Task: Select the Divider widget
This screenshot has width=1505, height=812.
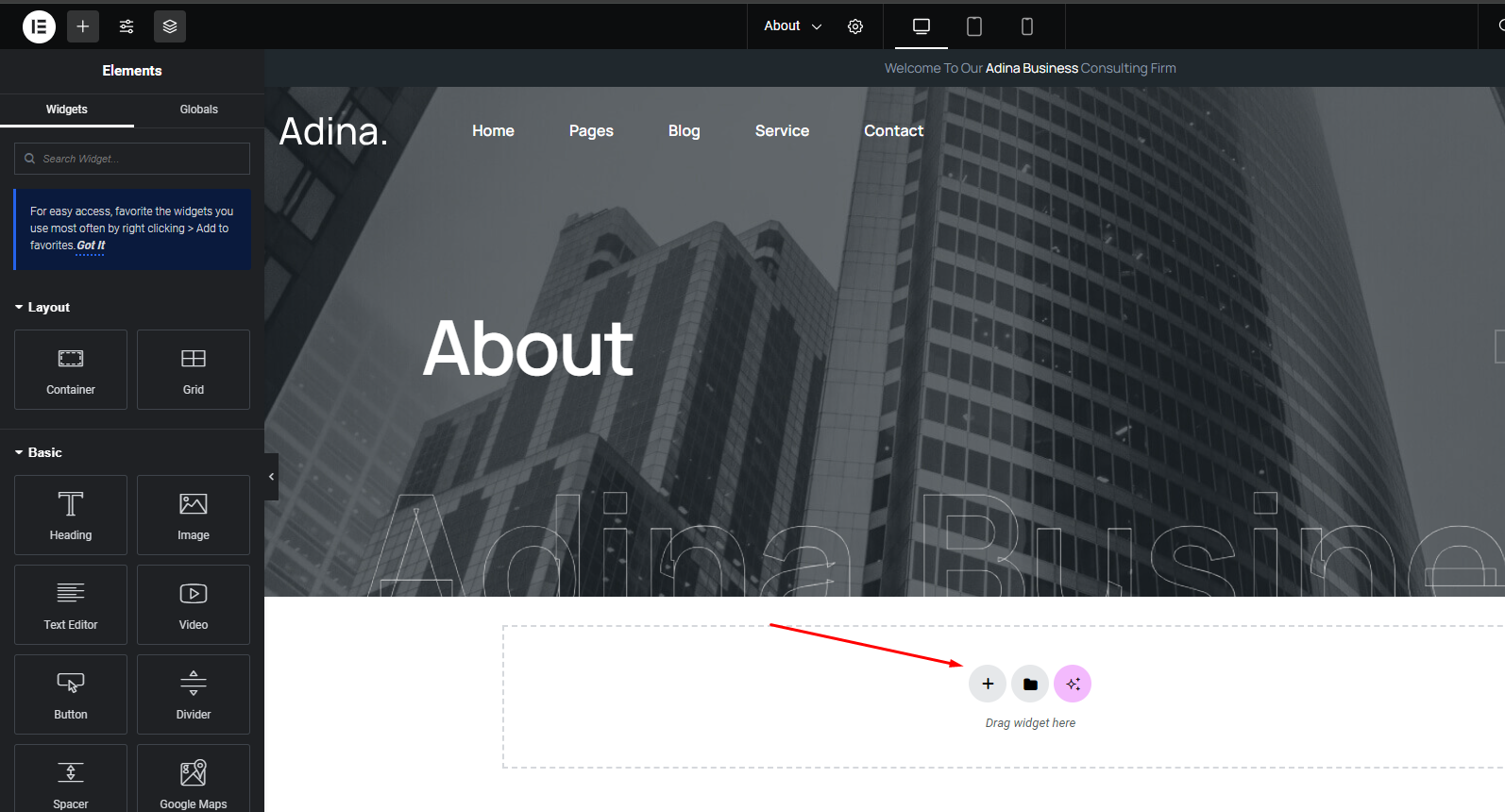Action: coord(194,694)
